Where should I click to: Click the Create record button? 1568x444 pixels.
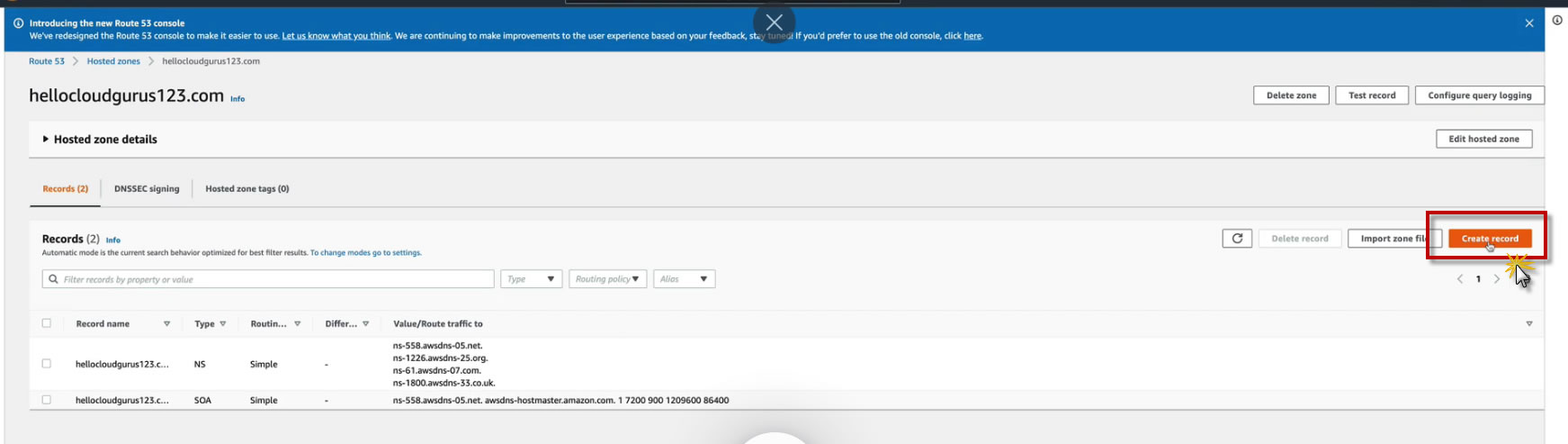tap(1490, 239)
